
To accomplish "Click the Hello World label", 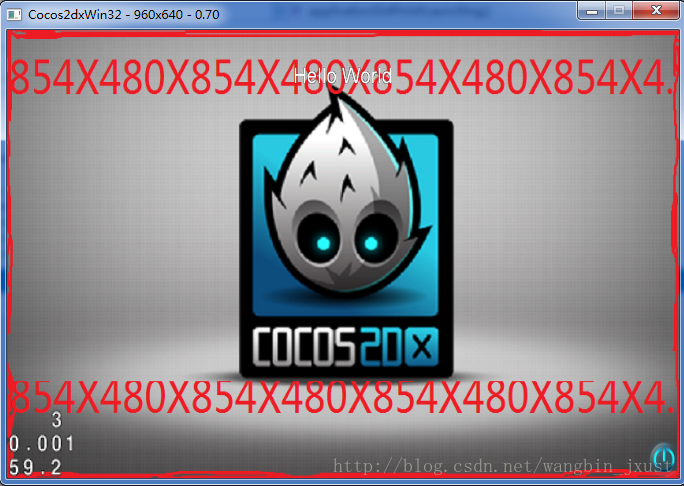I will click(x=343, y=76).
